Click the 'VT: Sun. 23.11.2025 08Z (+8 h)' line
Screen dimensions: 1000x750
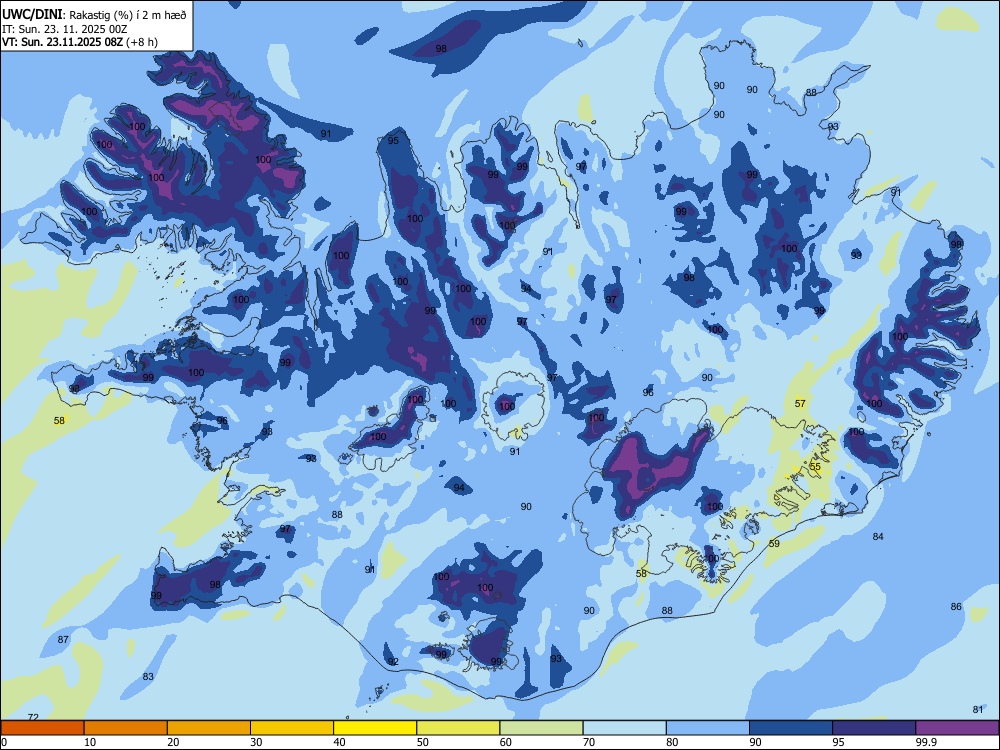[x=80, y=42]
